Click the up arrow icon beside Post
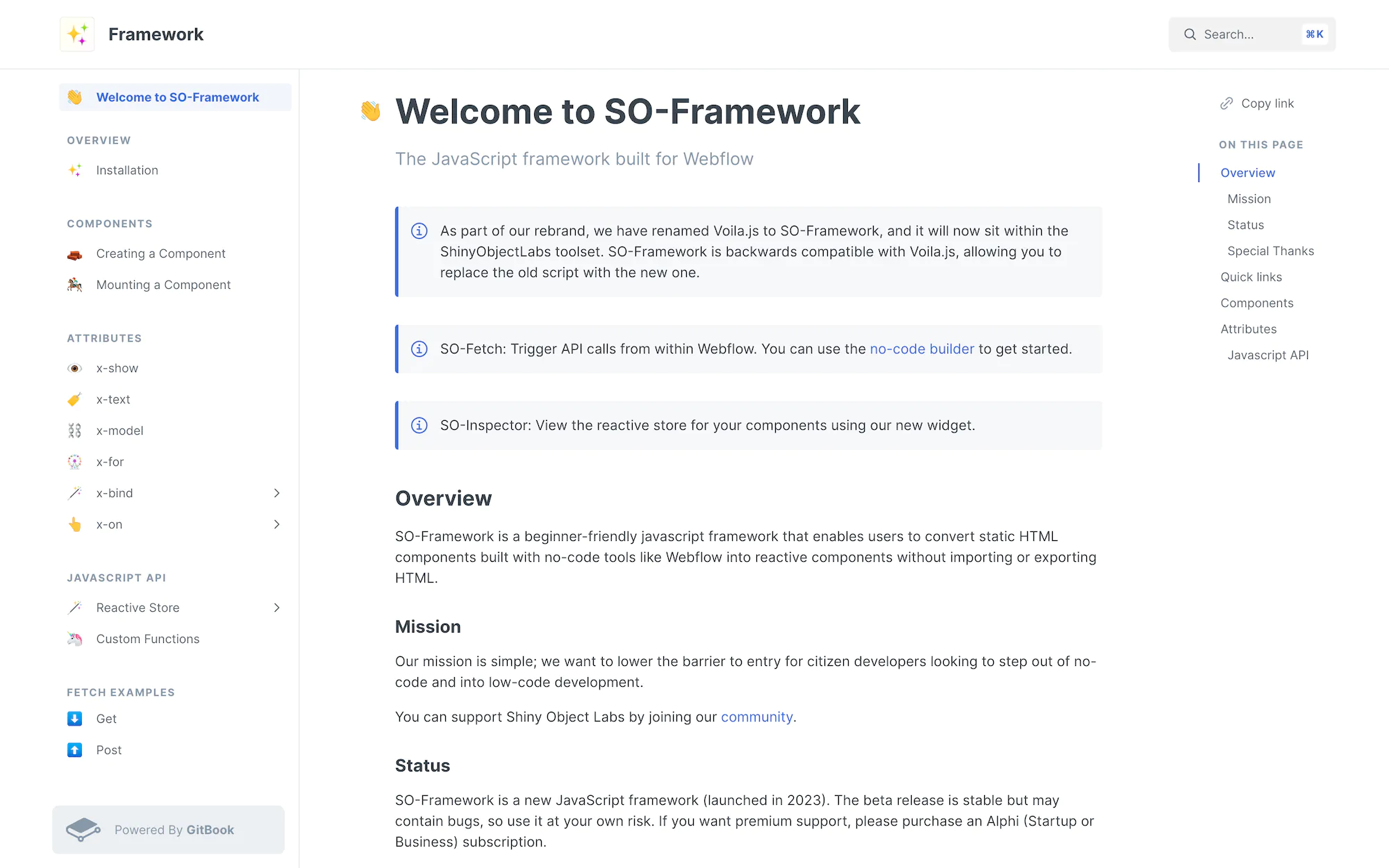 click(x=74, y=750)
